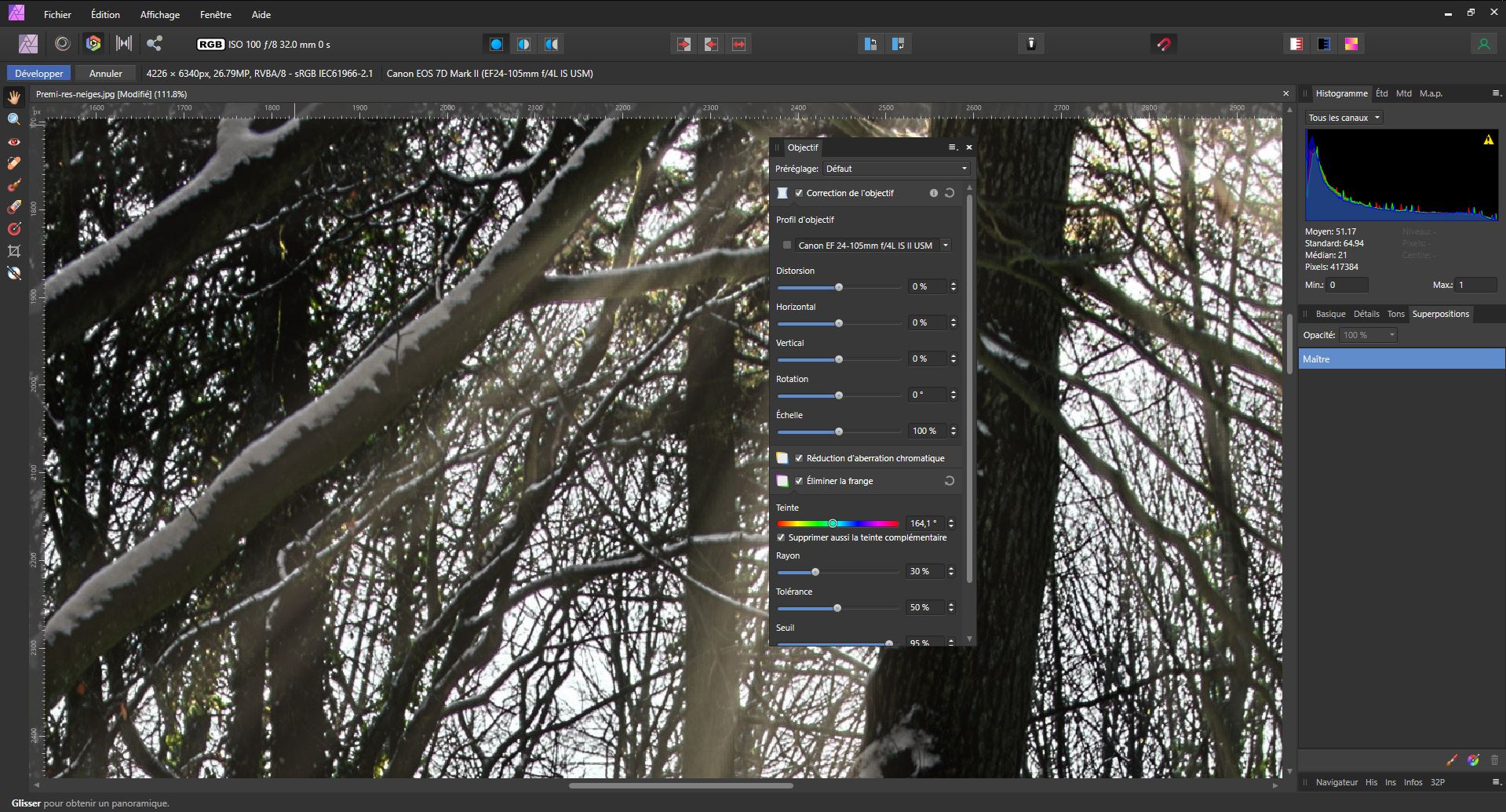Select the Overlay Erase tool
Screen dimensions: 1506x812
pos(14,207)
